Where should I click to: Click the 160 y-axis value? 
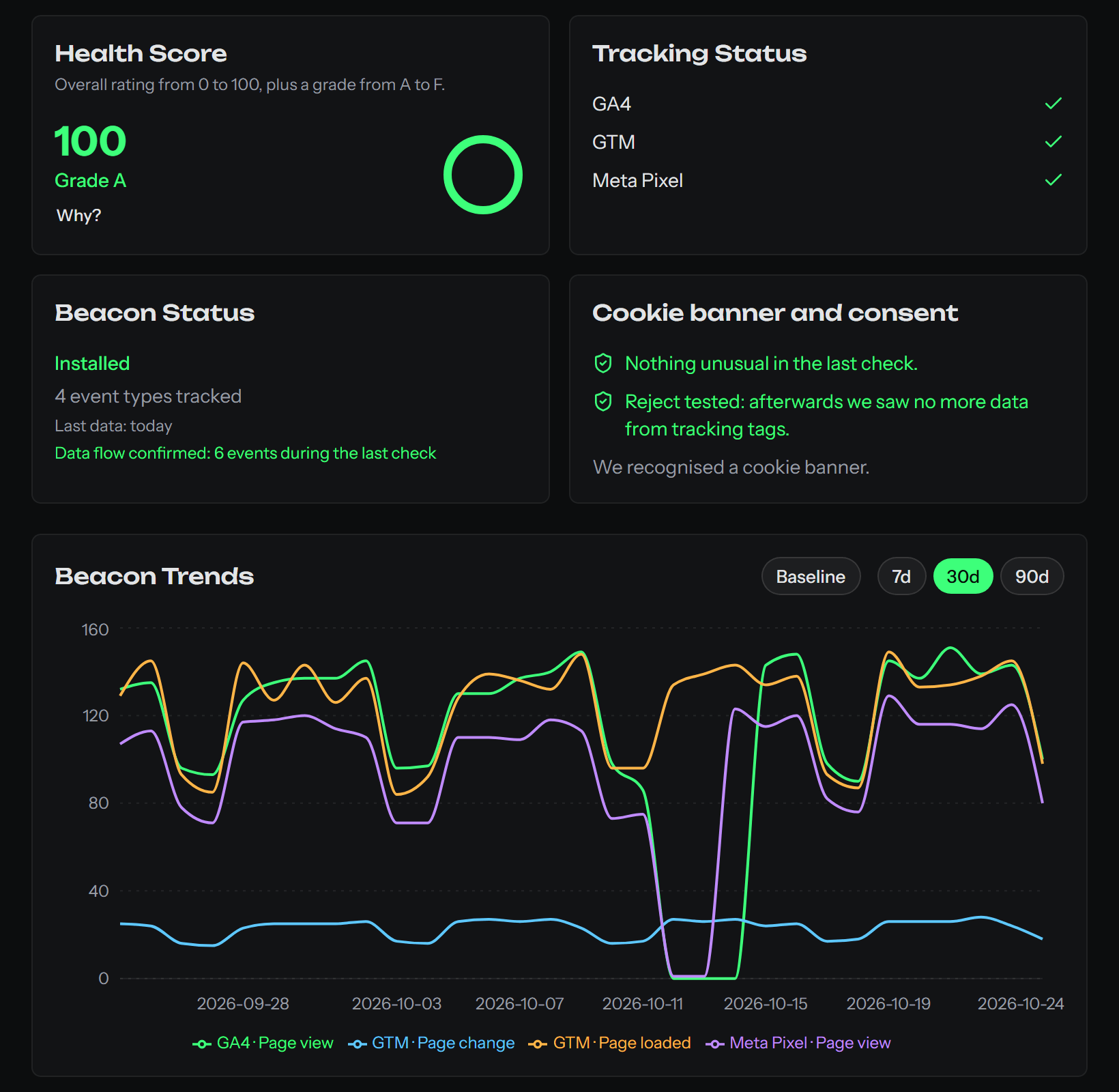click(96, 629)
